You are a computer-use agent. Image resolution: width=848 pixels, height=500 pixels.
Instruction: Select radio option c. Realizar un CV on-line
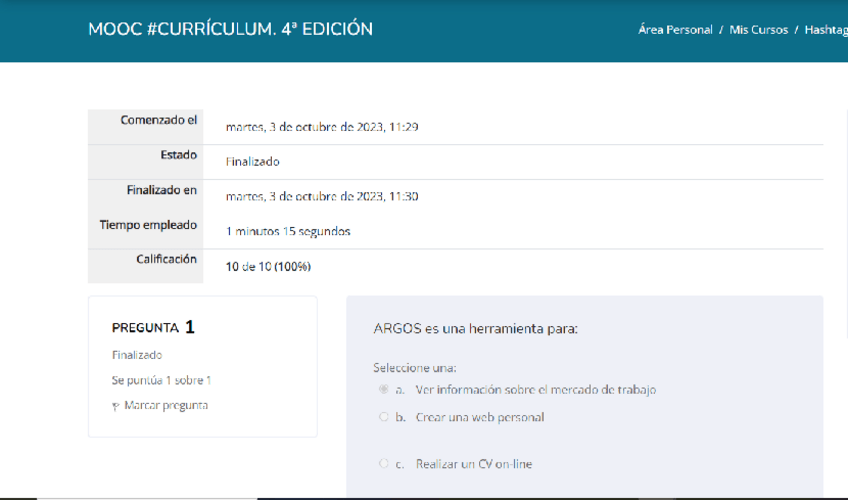coord(383,463)
